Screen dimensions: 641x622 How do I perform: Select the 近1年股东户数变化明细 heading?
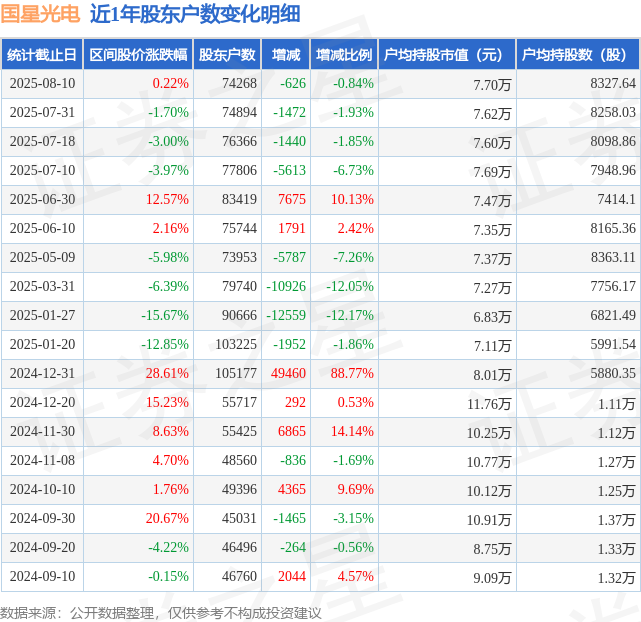coord(195,13)
